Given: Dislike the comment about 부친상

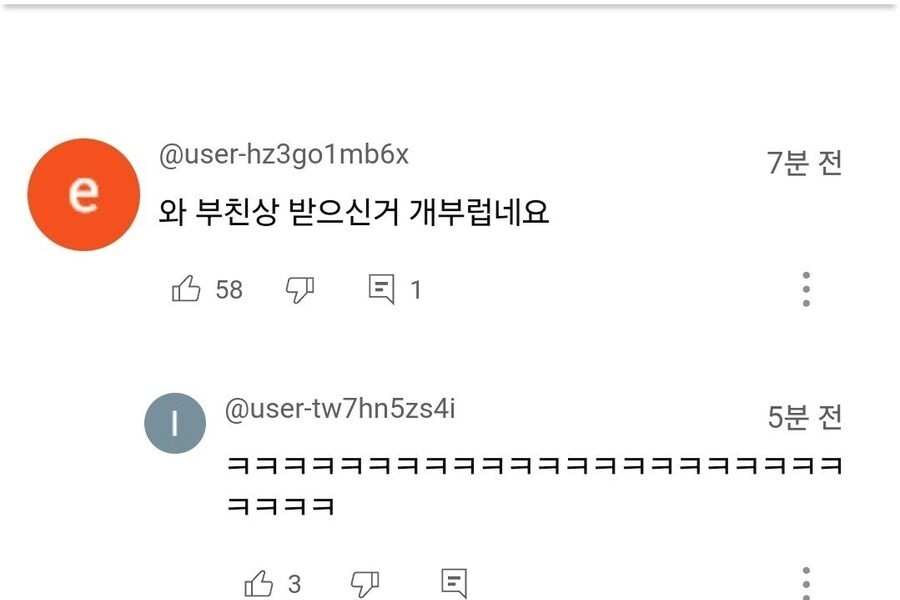Looking at the screenshot, I should click(x=300, y=290).
